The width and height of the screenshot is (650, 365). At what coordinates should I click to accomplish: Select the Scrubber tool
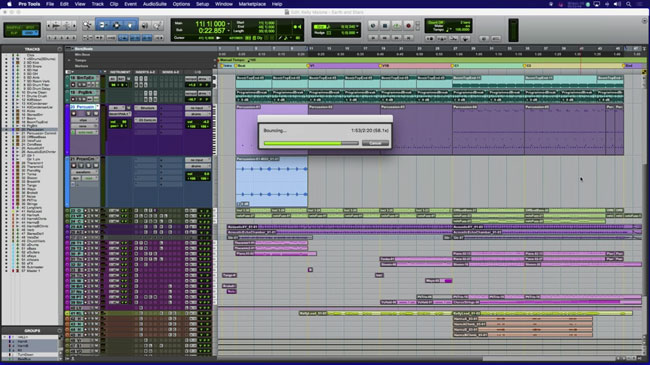coord(145,25)
